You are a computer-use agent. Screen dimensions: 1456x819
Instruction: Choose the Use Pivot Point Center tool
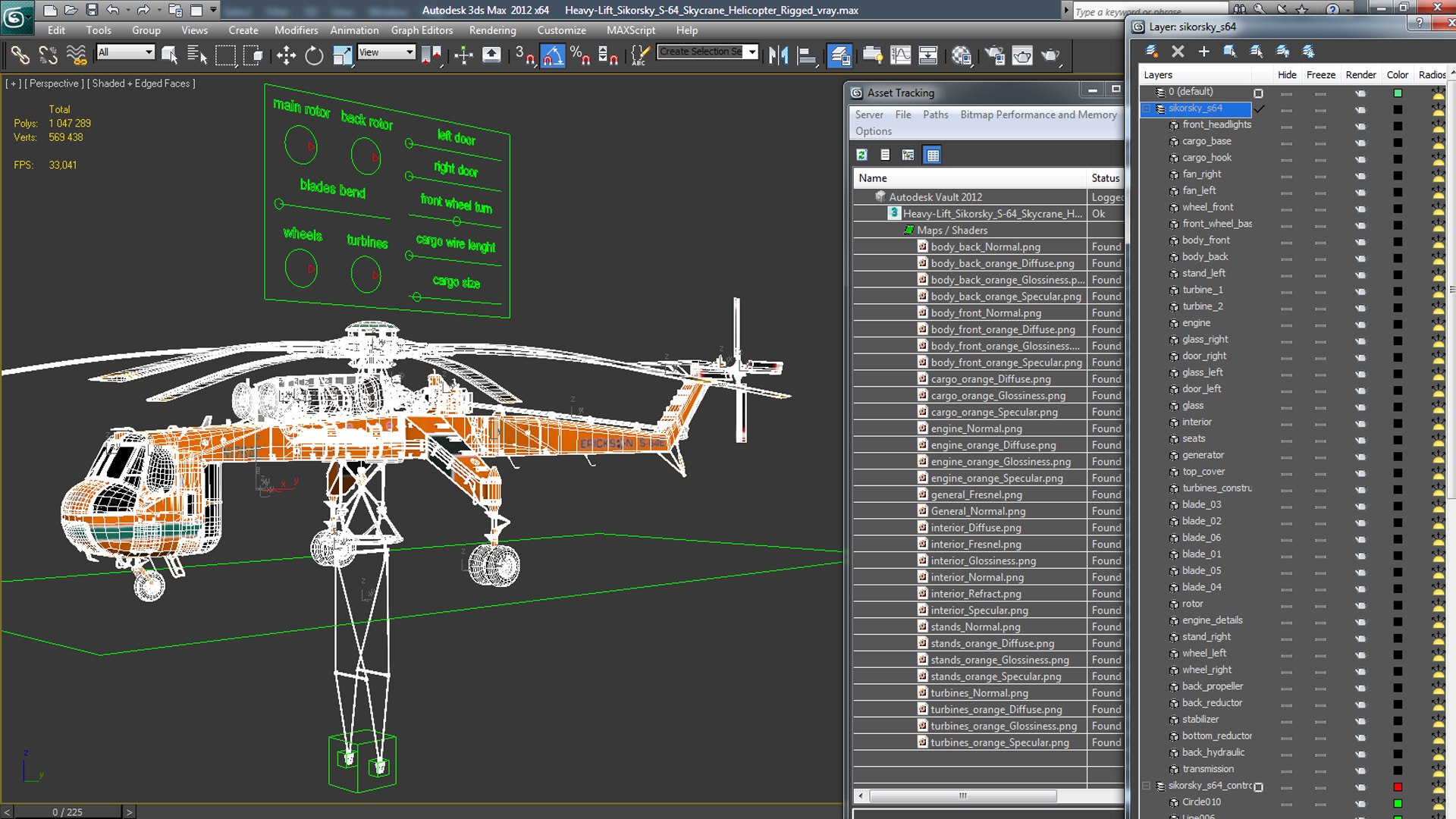[432, 55]
